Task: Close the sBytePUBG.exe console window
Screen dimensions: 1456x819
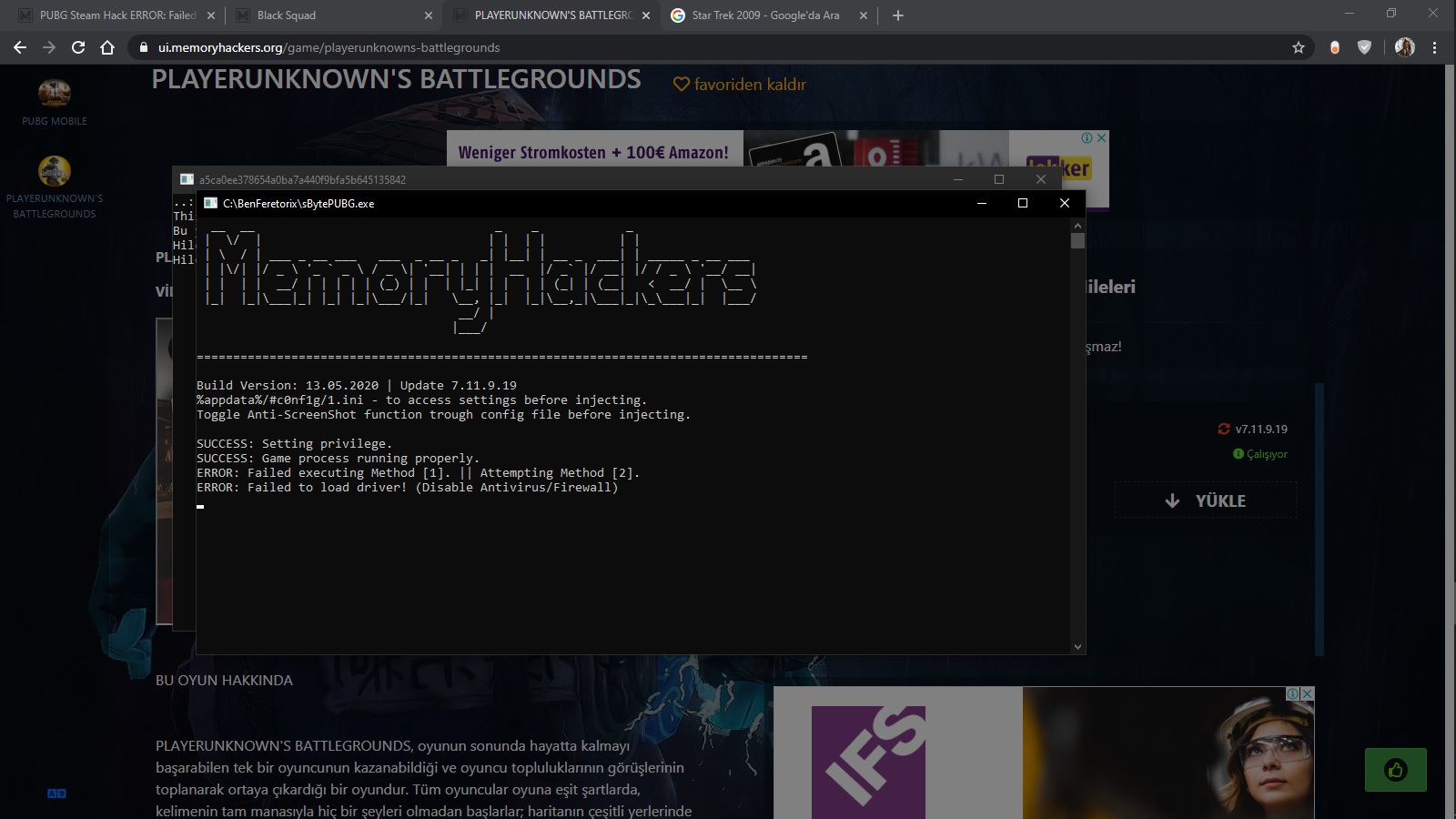Action: click(x=1065, y=203)
